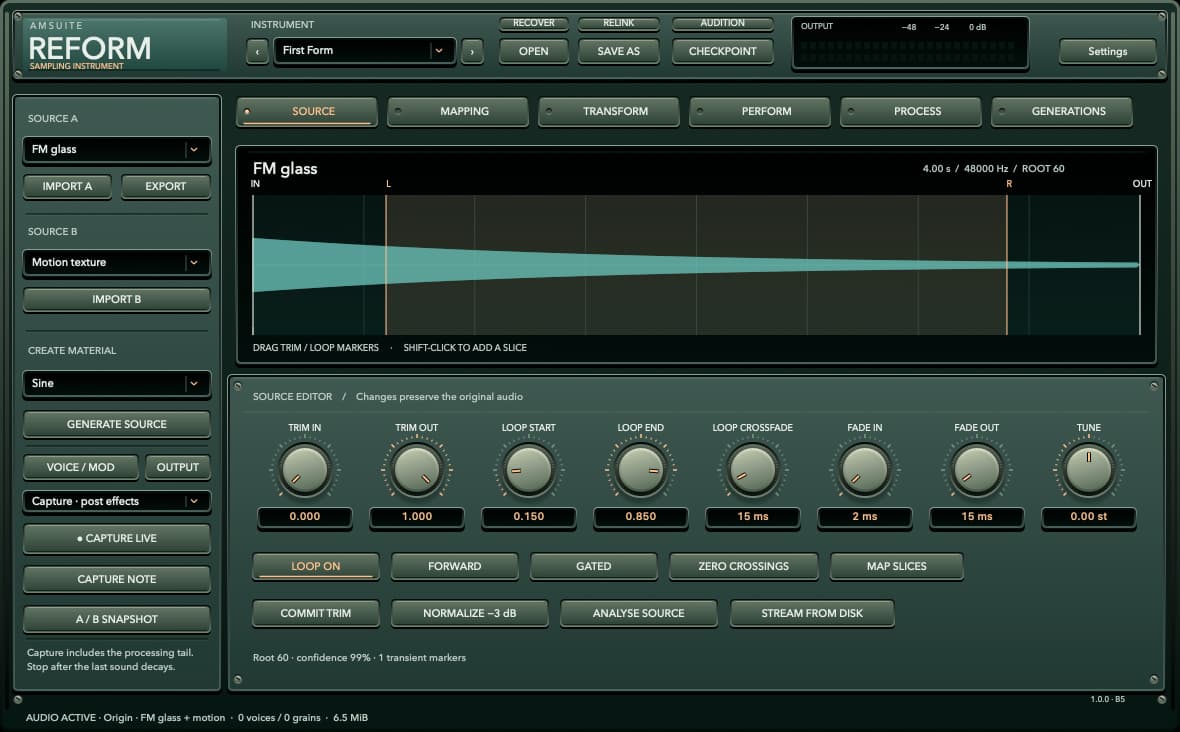Click the TUNE knob
The image size is (1180, 732).
tap(1088, 469)
